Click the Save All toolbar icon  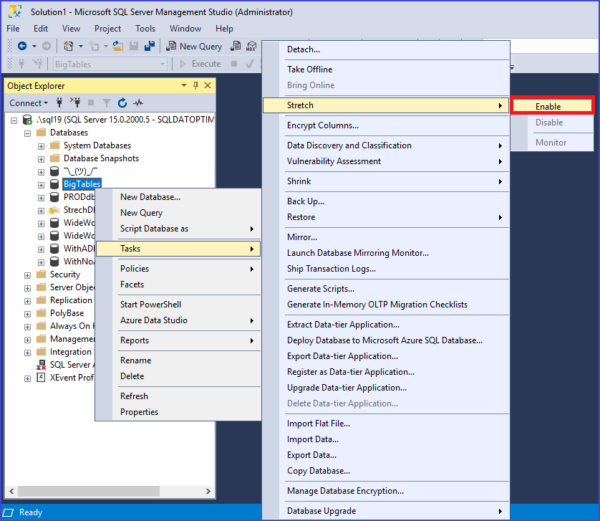click(x=150, y=46)
